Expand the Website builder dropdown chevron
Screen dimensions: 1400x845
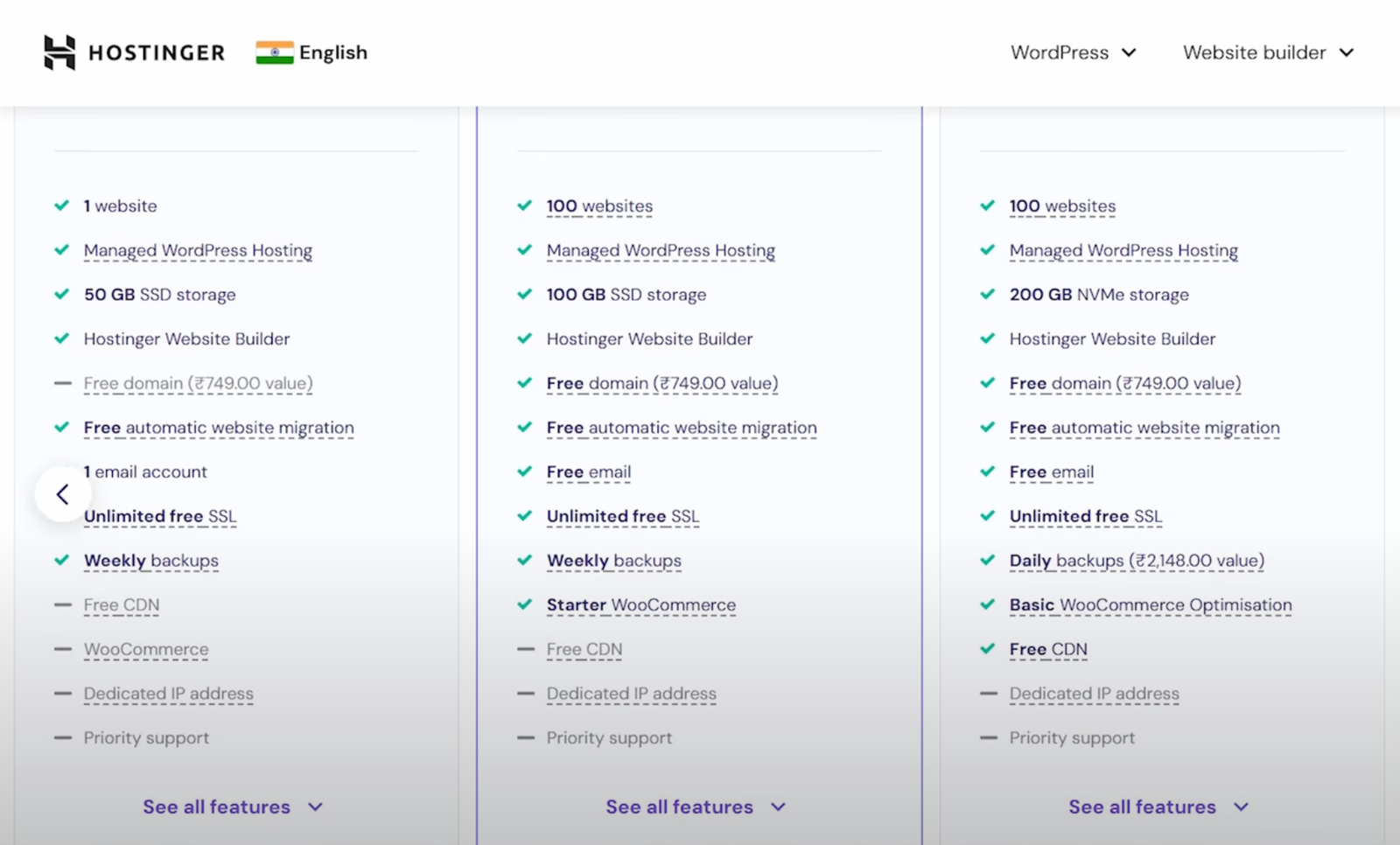(1347, 52)
